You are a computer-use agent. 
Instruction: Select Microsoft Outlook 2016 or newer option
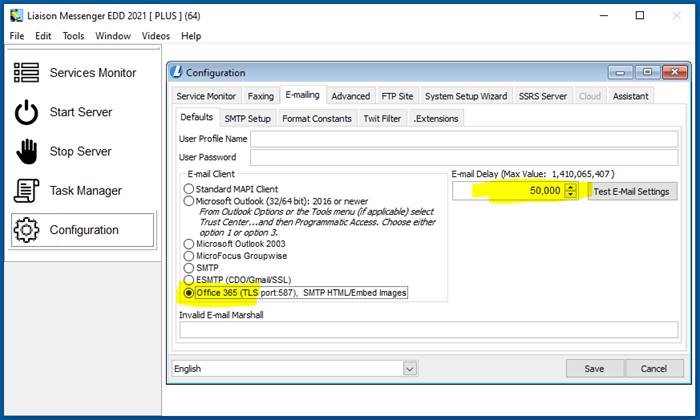[x=189, y=201]
